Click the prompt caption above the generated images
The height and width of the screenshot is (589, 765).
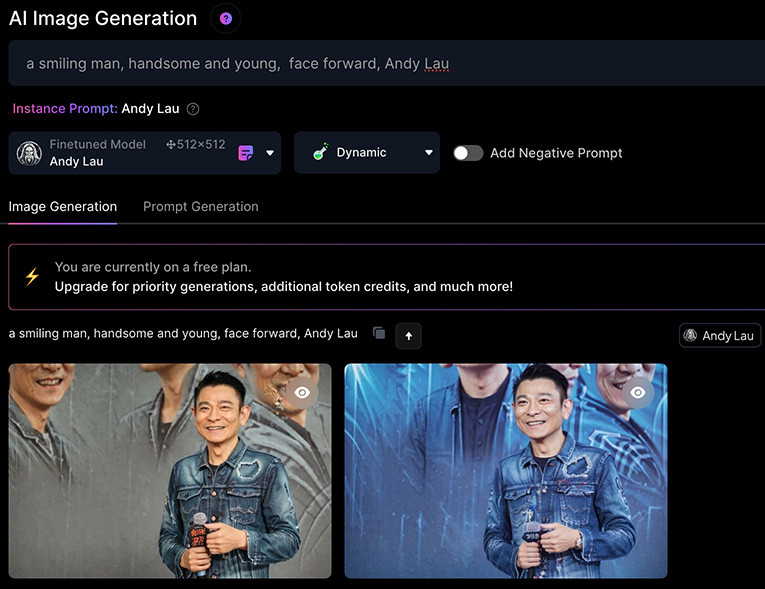[x=183, y=333]
